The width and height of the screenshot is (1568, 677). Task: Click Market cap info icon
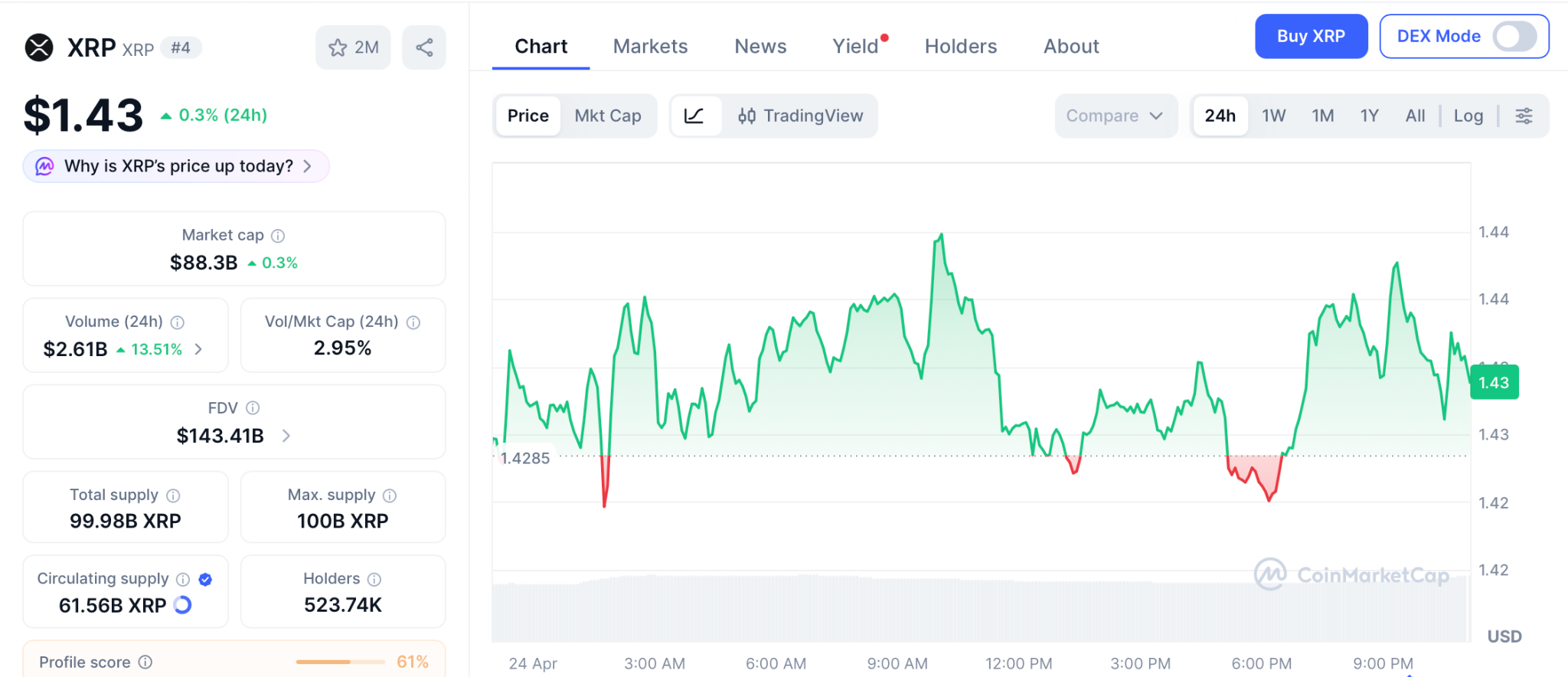tap(278, 236)
